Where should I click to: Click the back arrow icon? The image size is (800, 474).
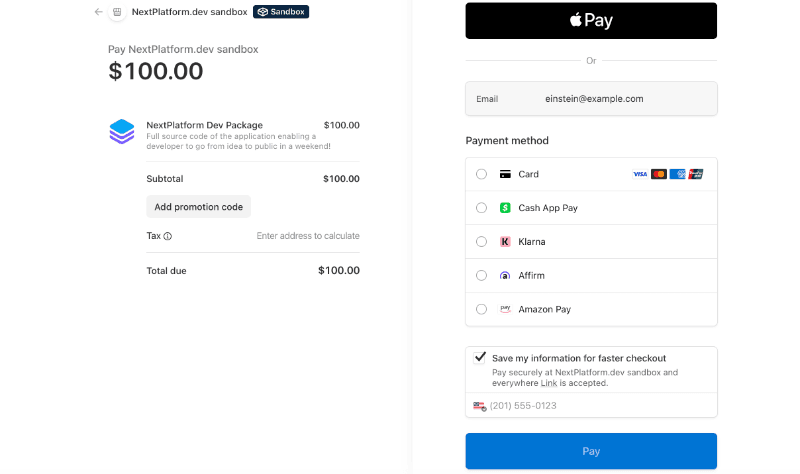point(98,12)
